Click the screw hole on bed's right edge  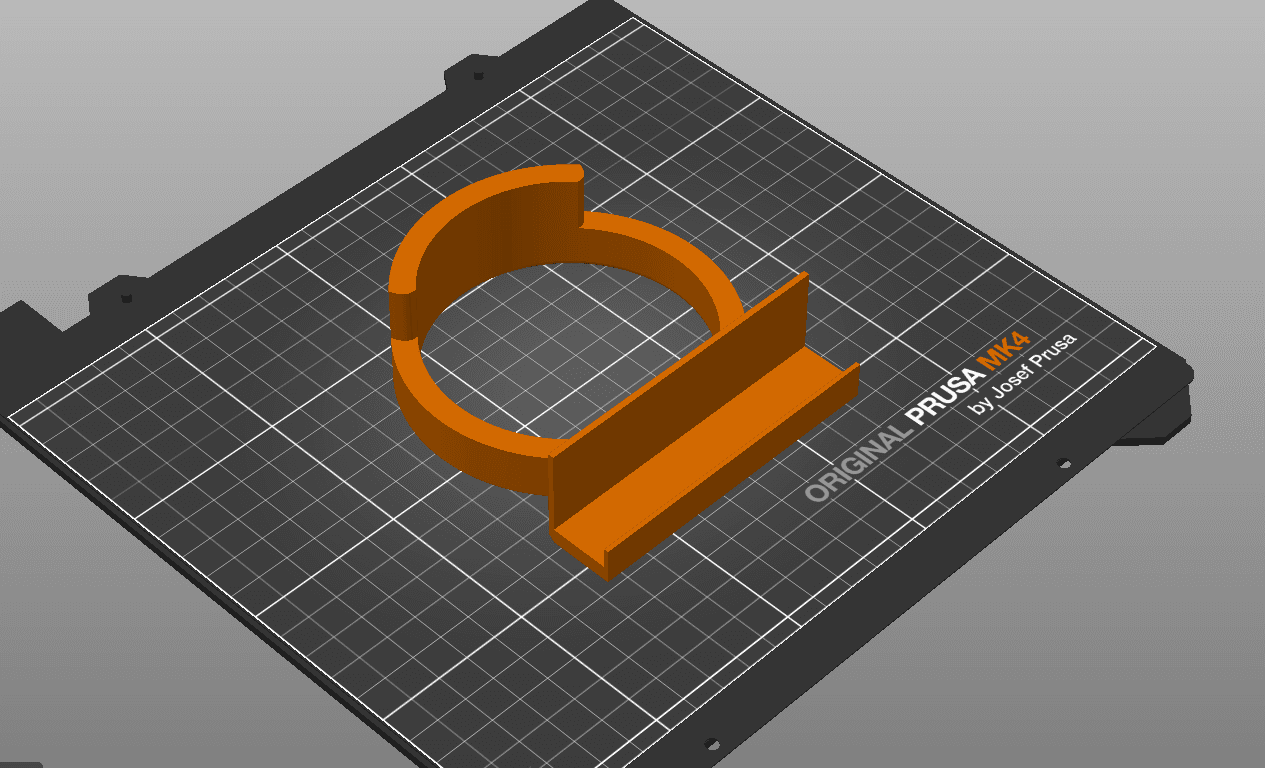click(1063, 464)
